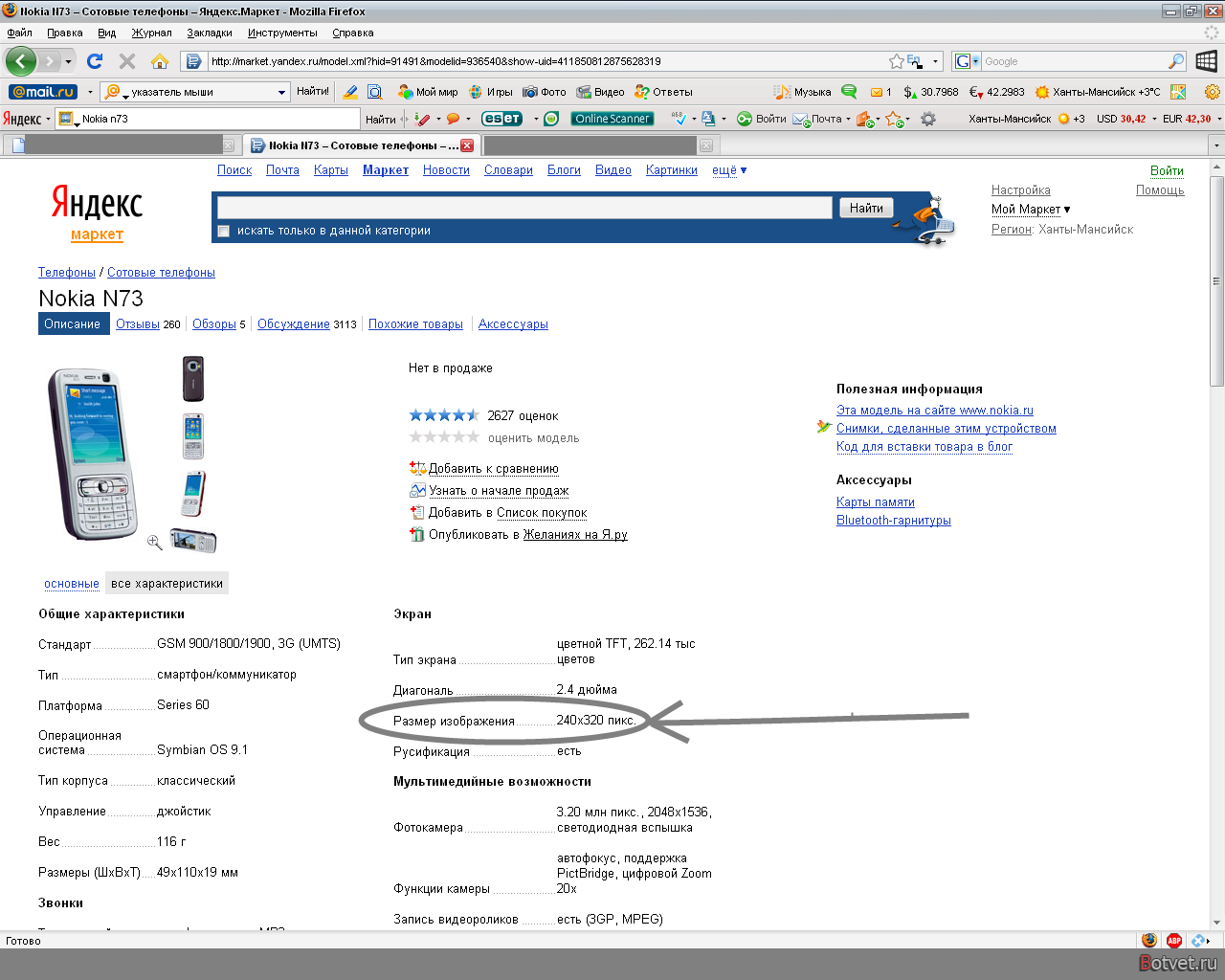This screenshot has width=1225, height=980.
Task: Expand the 'ещё' services dropdown
Action: point(729,170)
